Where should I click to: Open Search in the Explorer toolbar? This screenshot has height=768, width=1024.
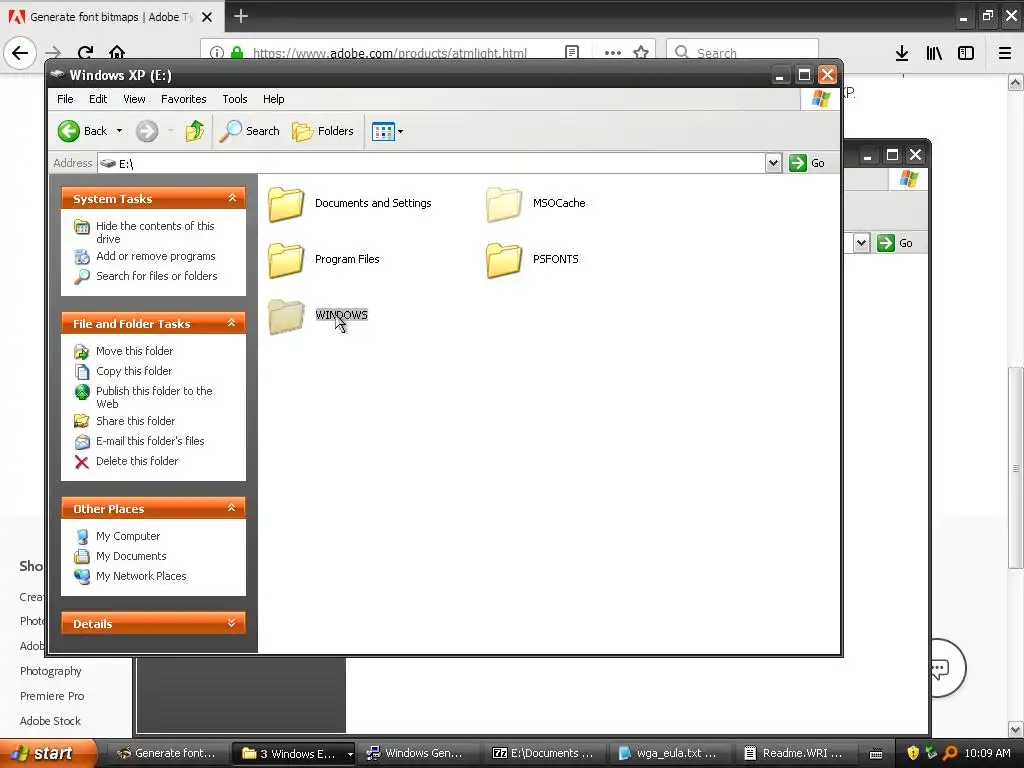click(249, 131)
